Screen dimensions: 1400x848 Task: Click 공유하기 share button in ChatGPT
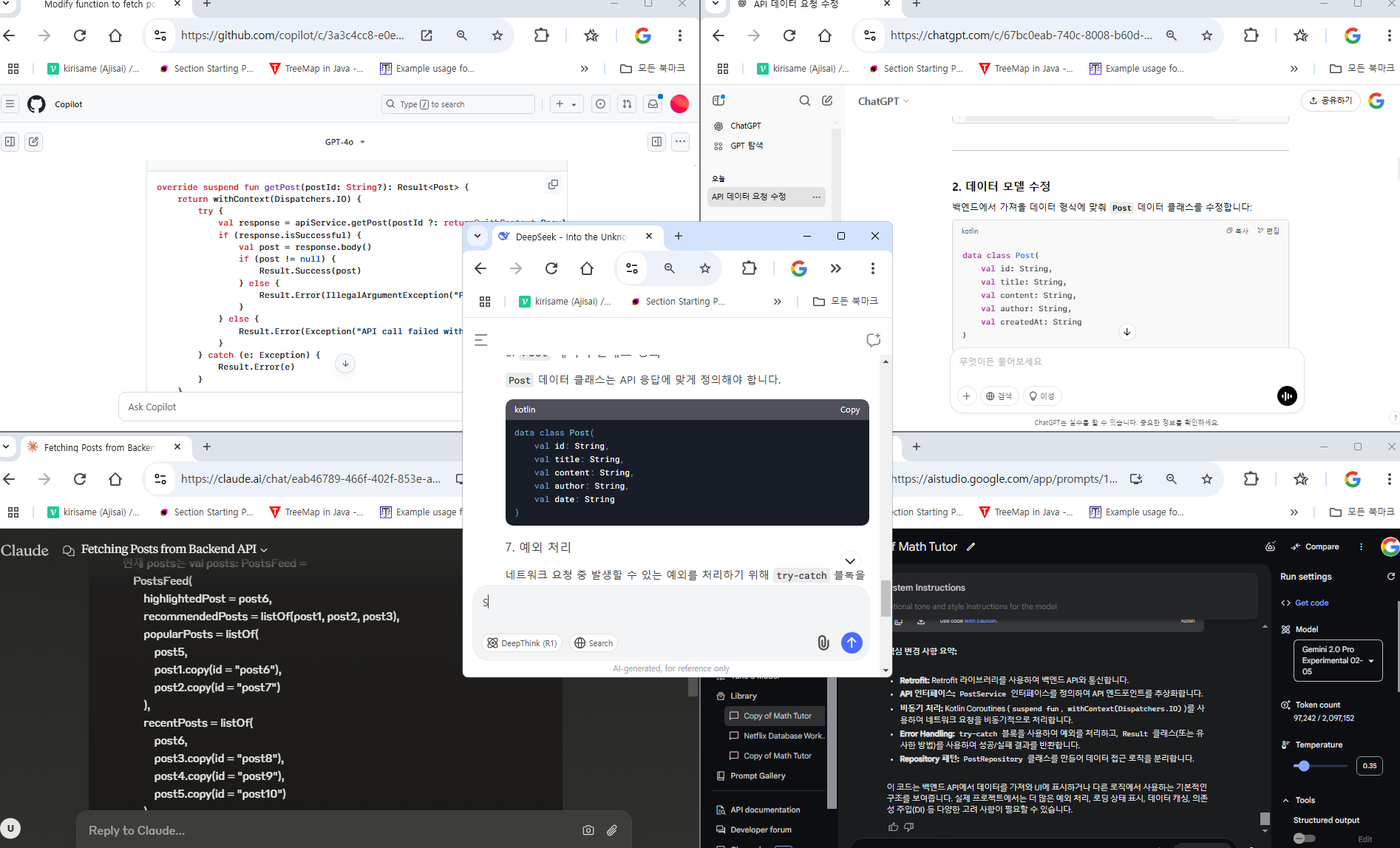[x=1331, y=101]
